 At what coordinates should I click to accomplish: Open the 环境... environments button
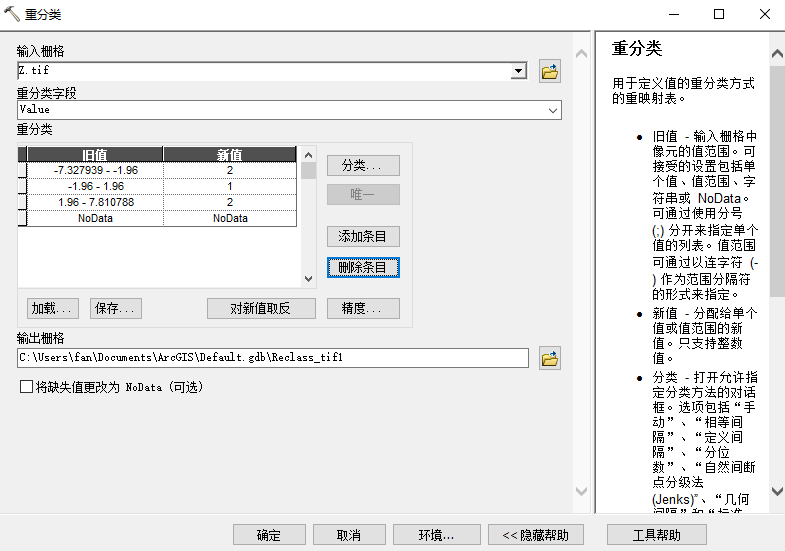pyautogui.click(x=437, y=535)
